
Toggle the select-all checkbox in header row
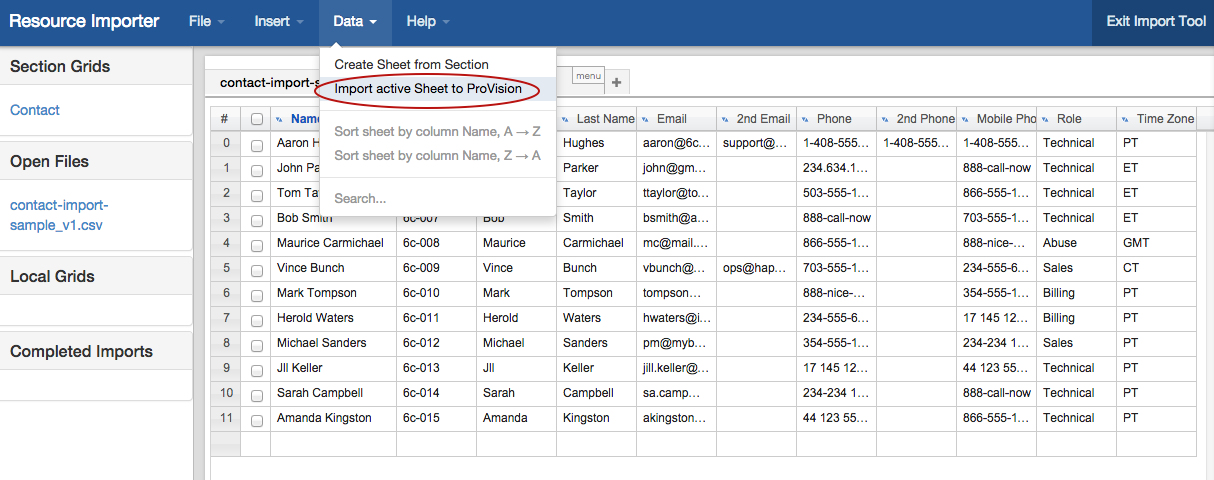point(257,119)
